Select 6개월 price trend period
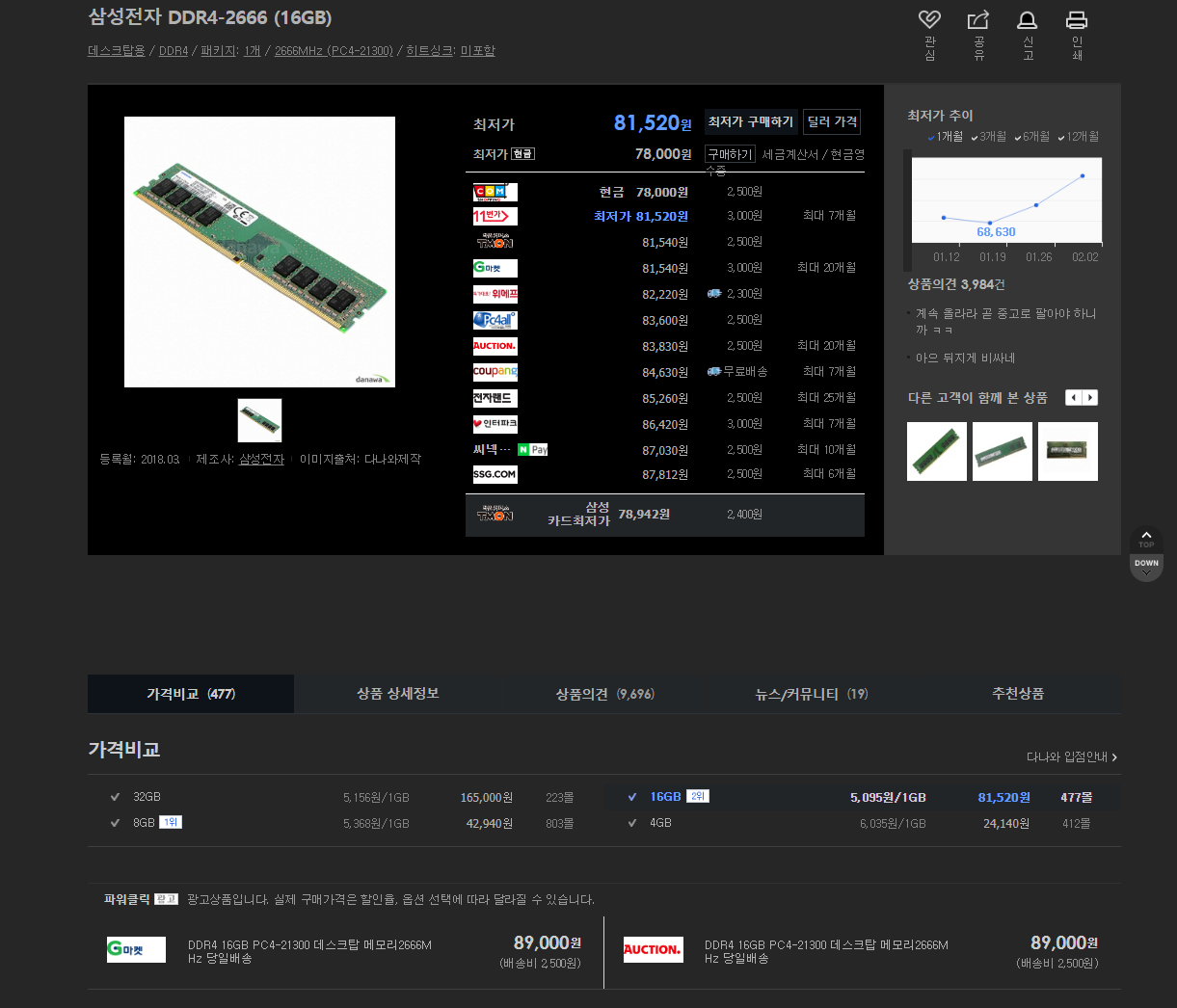Viewport: 1177px width, 1008px height. (x=1032, y=137)
